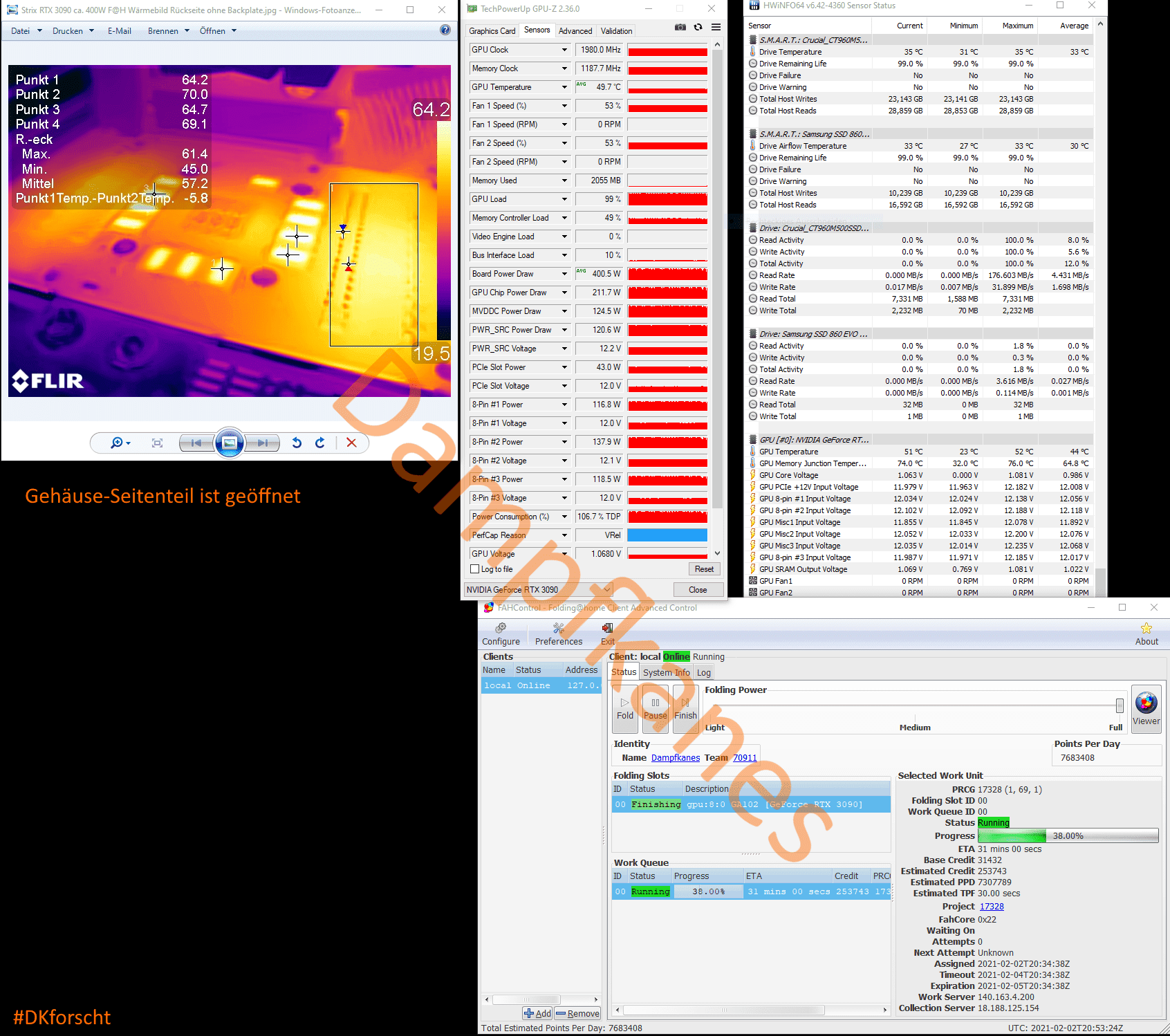Screen dimensions: 1170x1036
Task: Click Fold button in FAHControl
Action: (625, 708)
